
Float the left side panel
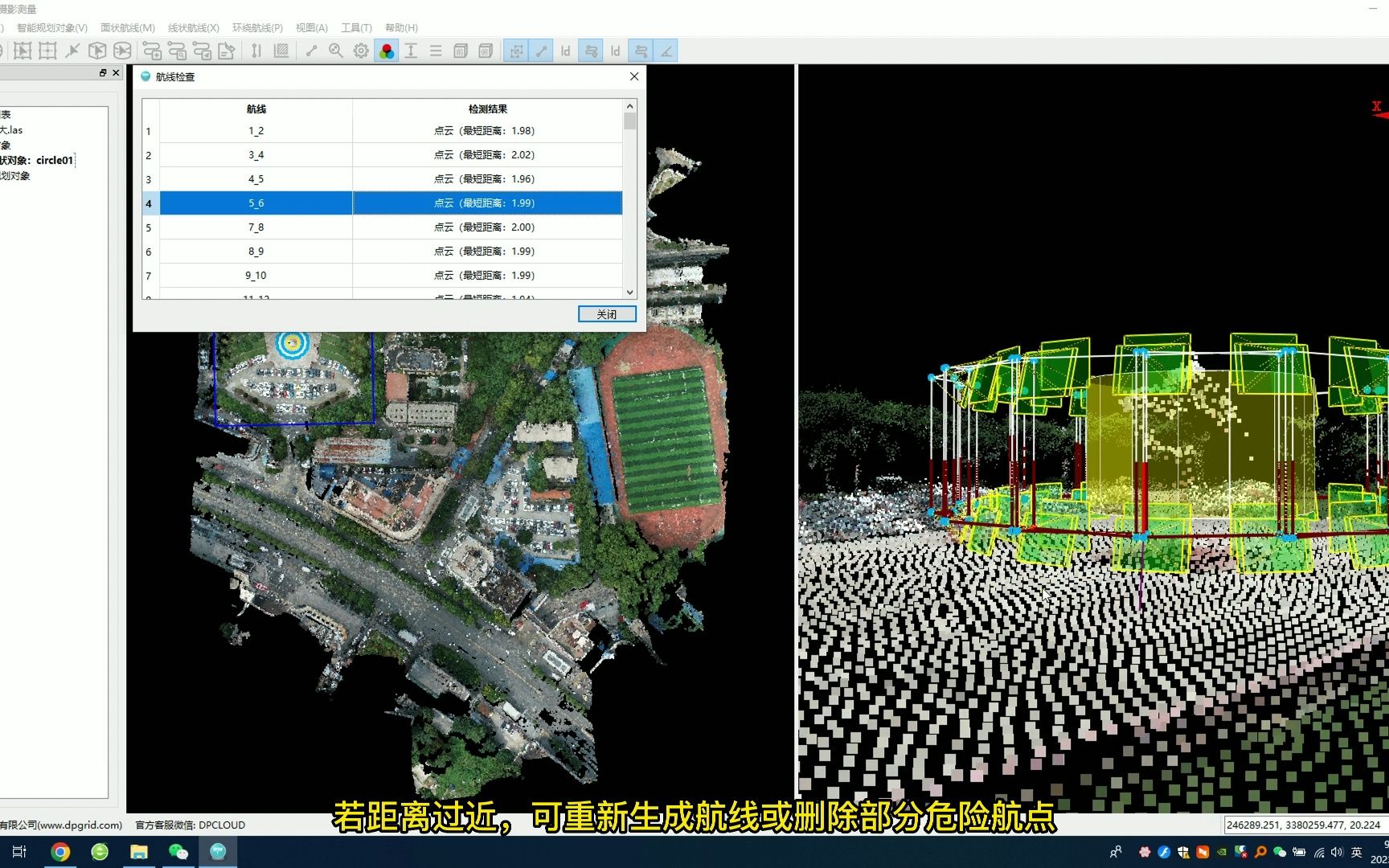(x=103, y=73)
